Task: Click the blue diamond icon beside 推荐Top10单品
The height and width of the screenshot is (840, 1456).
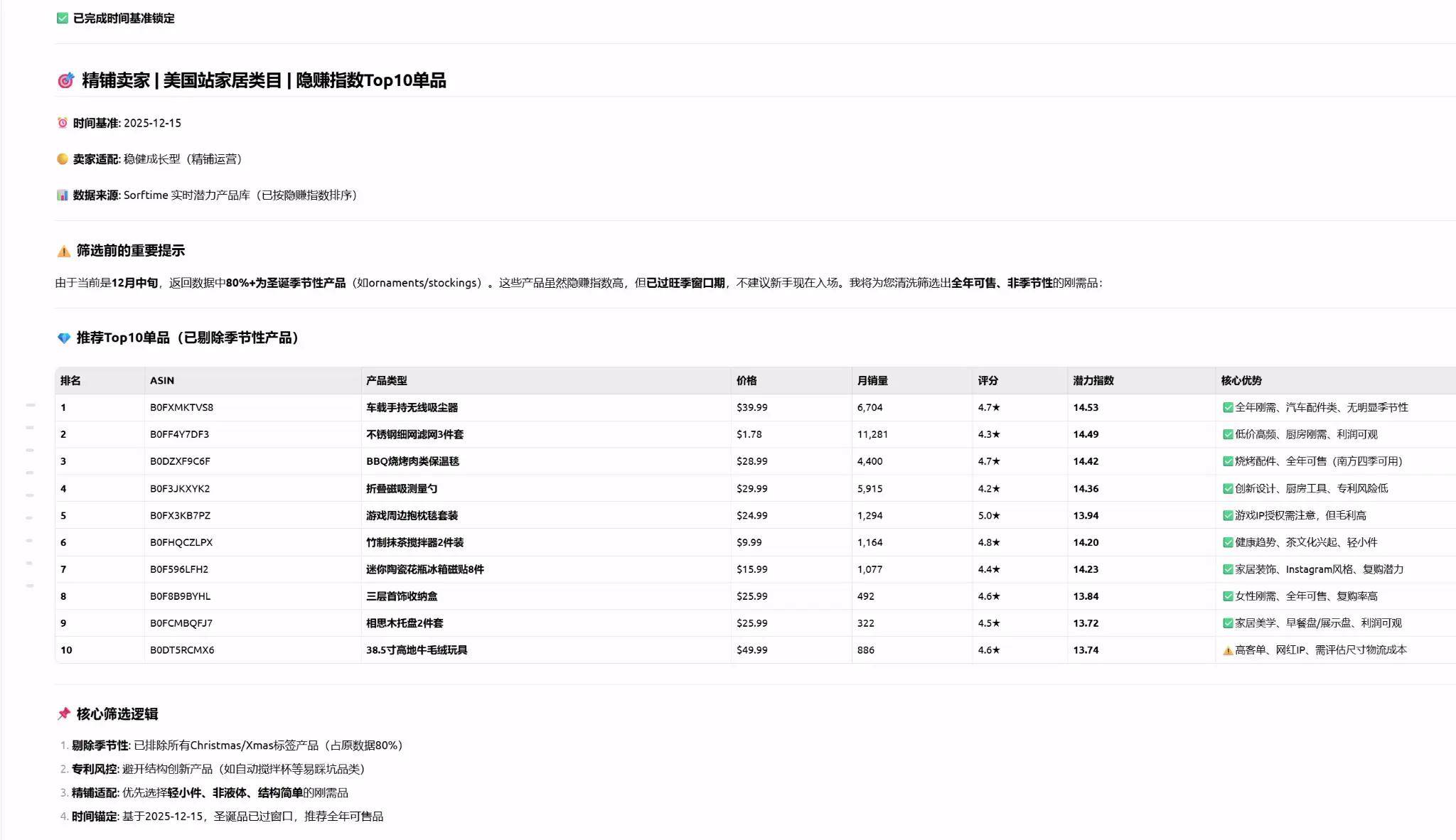Action: click(64, 338)
